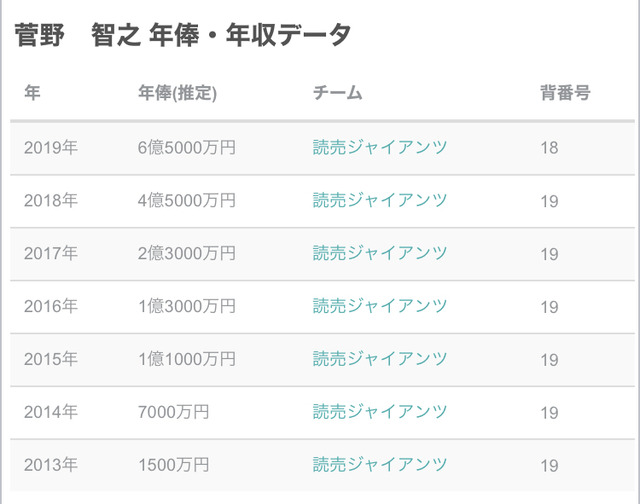Viewport: 640px width, 504px height.
Task: Click the 菅野 智之 年俸・年収データ heading
Action: pos(183,35)
